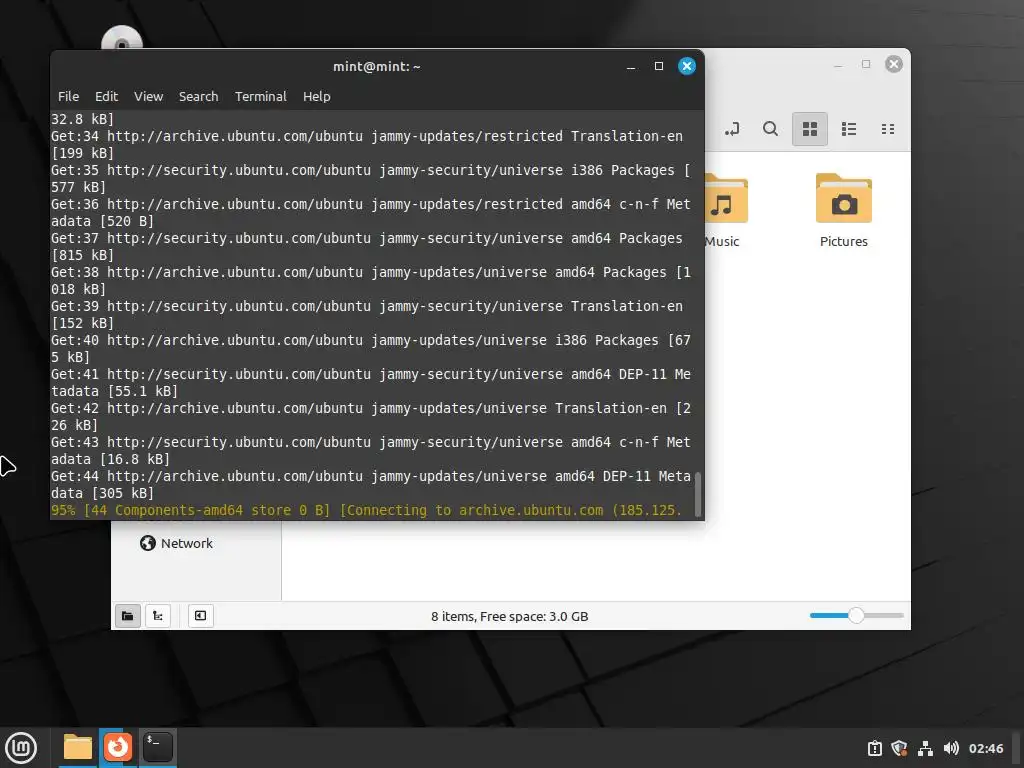
Task: Open the Linux Mint start menu
Action: (21, 748)
